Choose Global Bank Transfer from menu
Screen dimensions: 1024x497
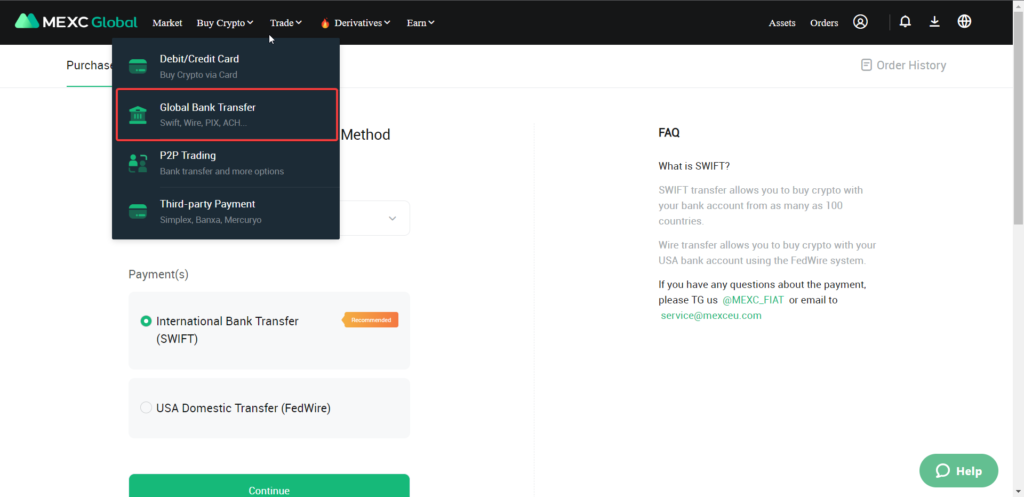[226, 114]
